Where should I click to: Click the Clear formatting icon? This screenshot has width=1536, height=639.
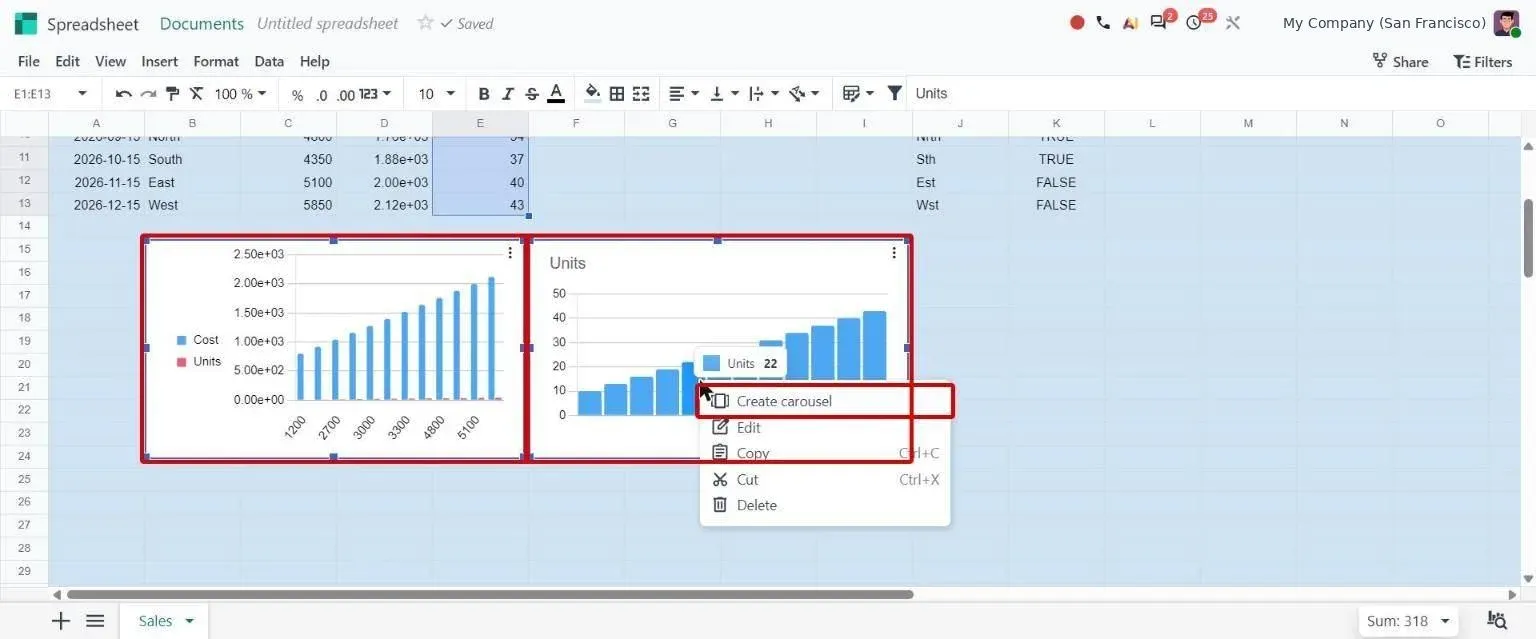197,94
